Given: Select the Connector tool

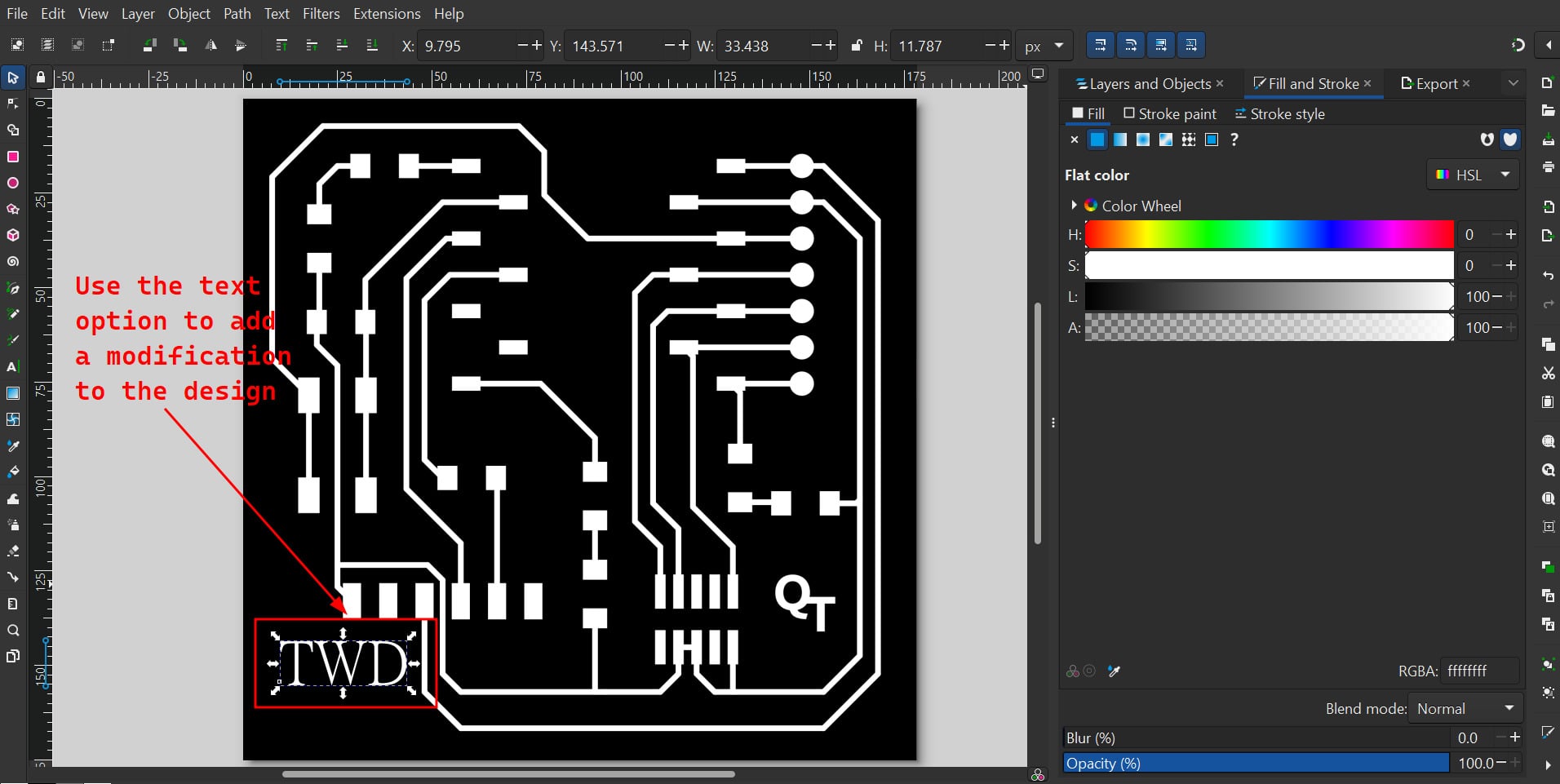Looking at the screenshot, I should coord(13,578).
